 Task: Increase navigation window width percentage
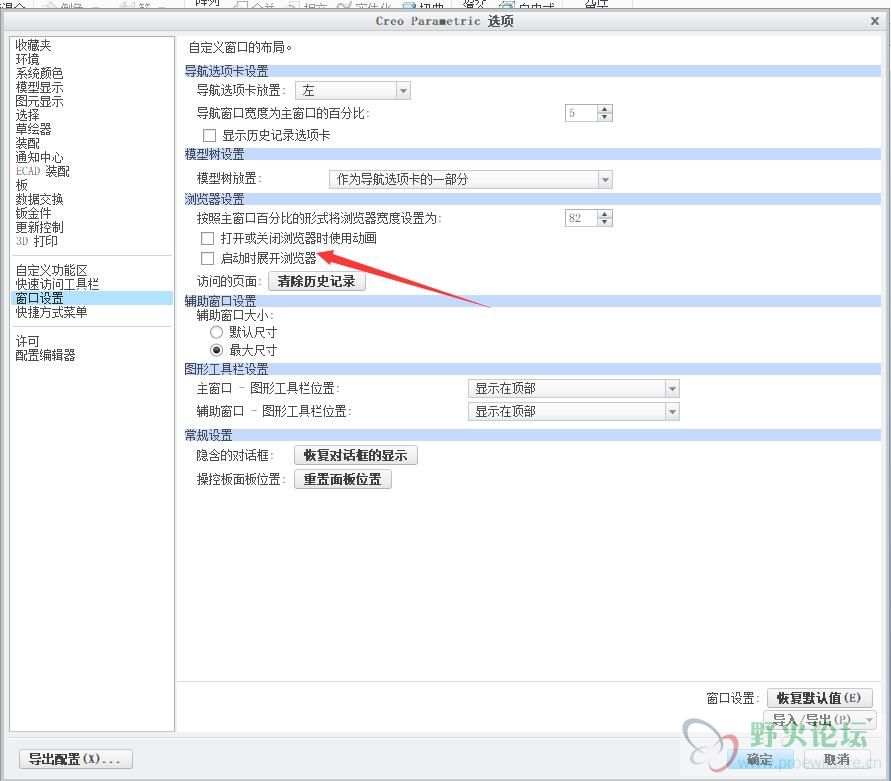605,109
